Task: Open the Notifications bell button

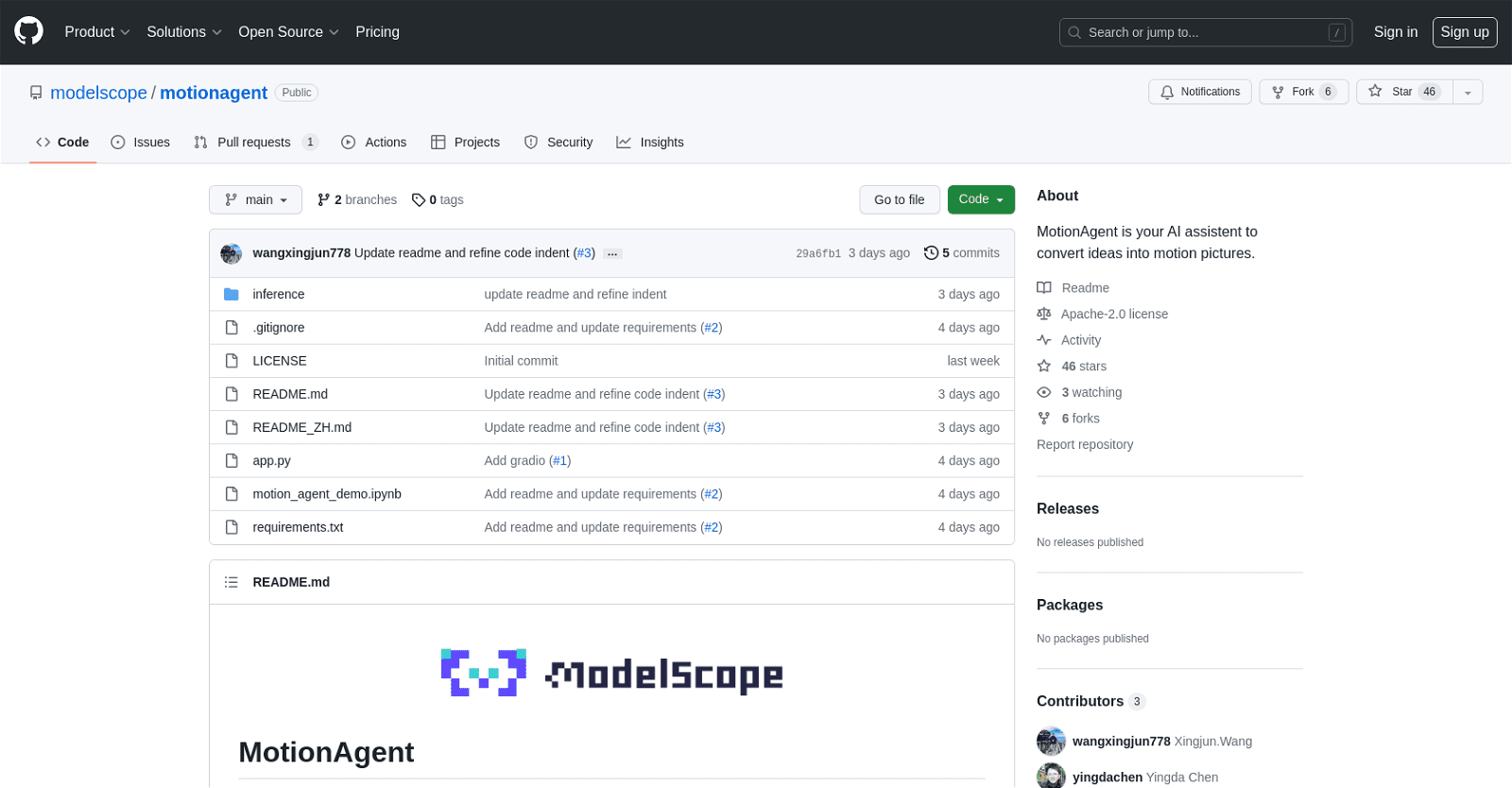Action: (1200, 92)
